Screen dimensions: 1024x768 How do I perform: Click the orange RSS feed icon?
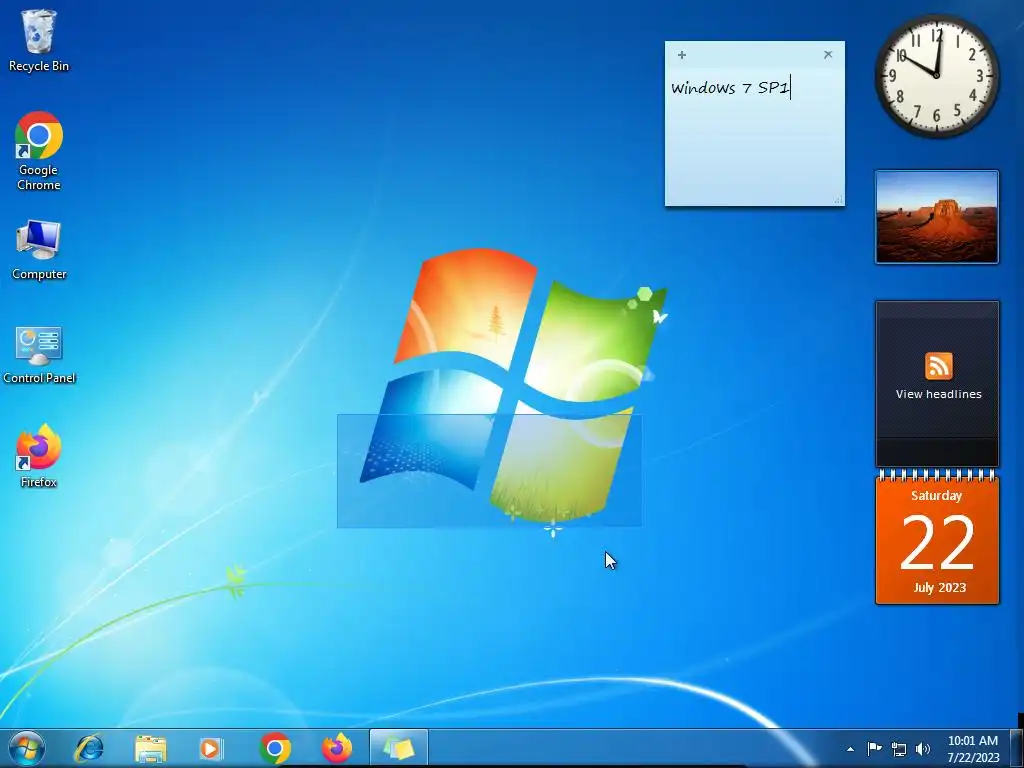[938, 366]
